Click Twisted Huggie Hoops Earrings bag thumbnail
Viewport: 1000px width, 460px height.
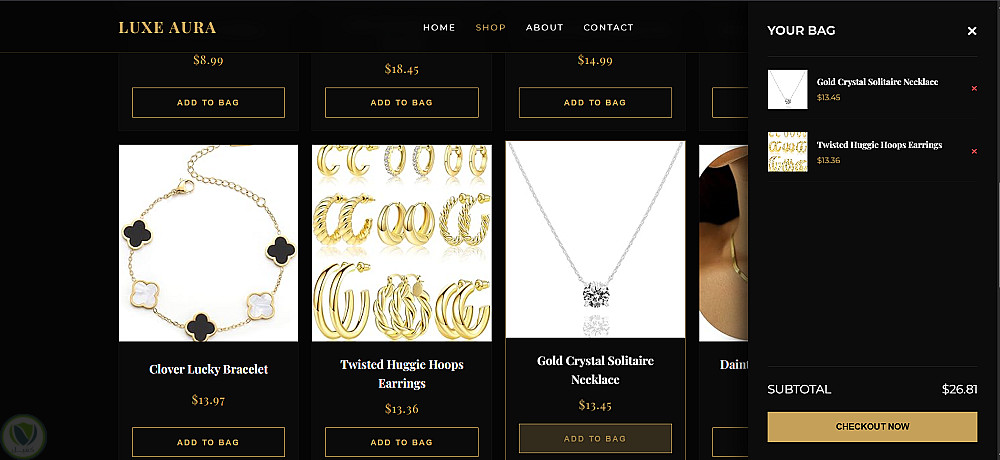tap(787, 152)
